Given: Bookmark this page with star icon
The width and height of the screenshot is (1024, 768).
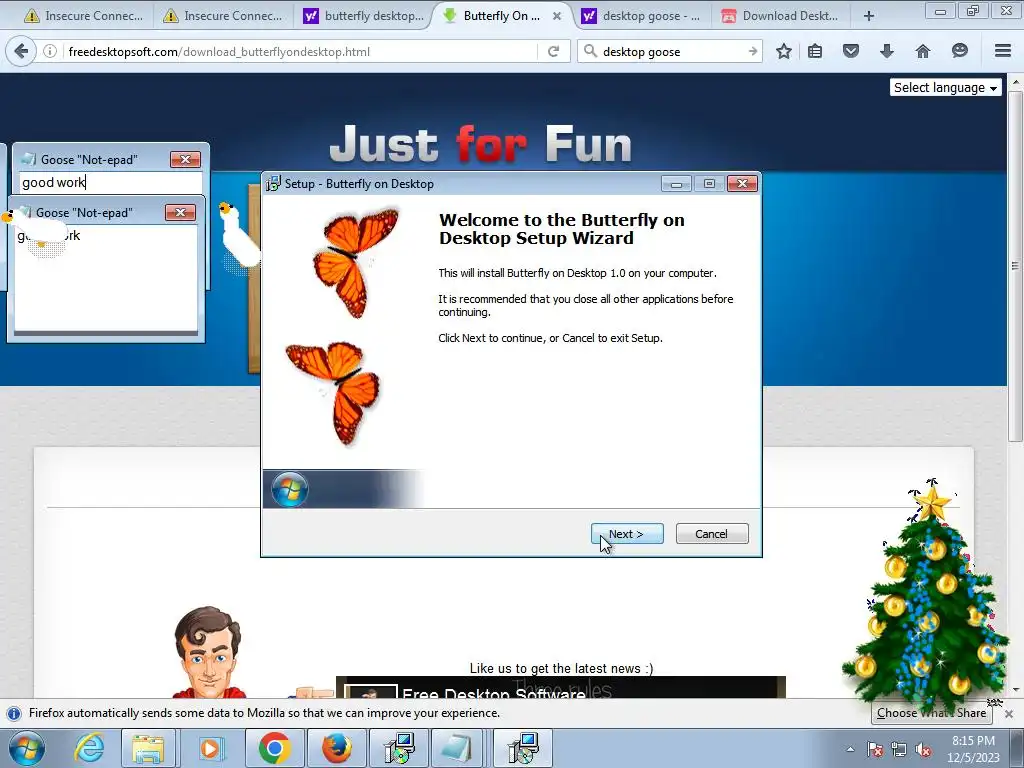Looking at the screenshot, I should (784, 51).
